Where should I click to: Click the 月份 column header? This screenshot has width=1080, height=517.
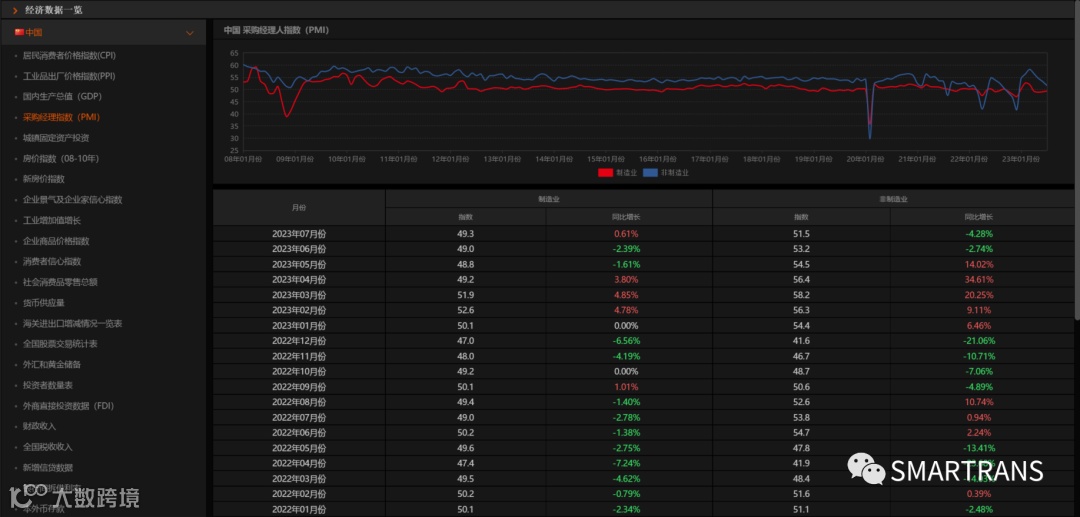299,207
